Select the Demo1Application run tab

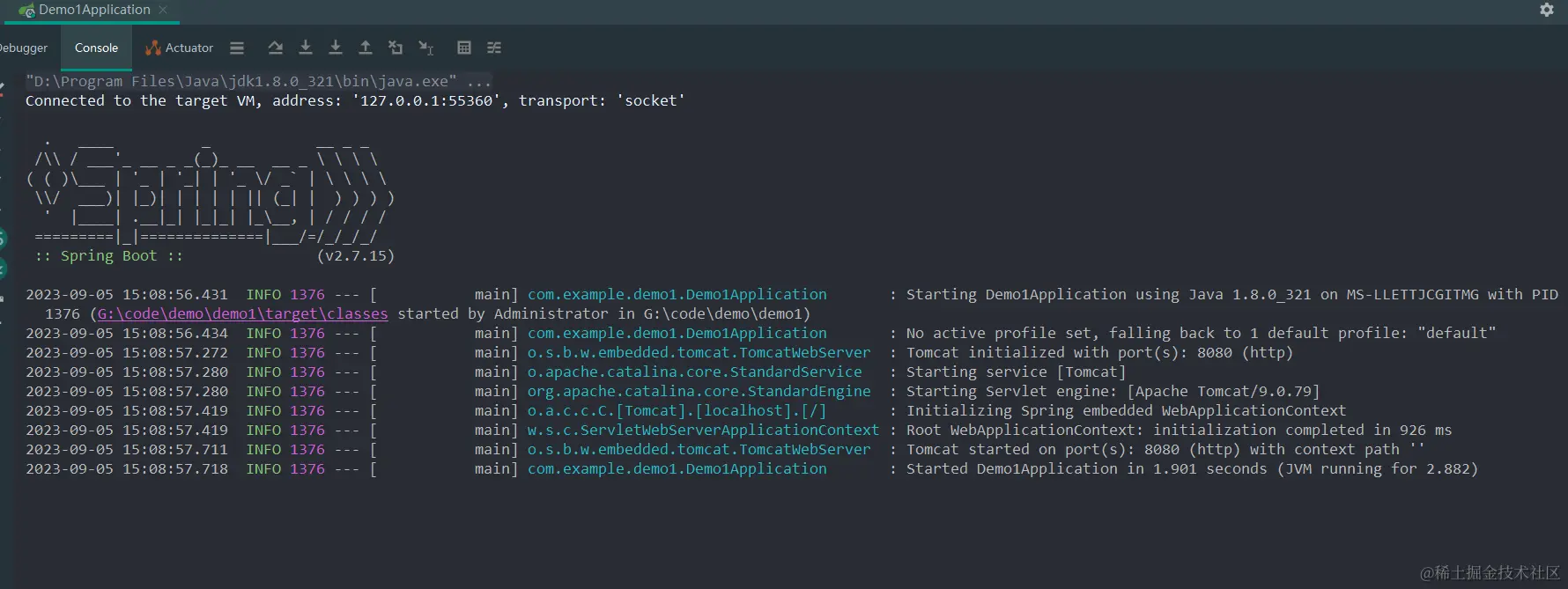[94, 10]
